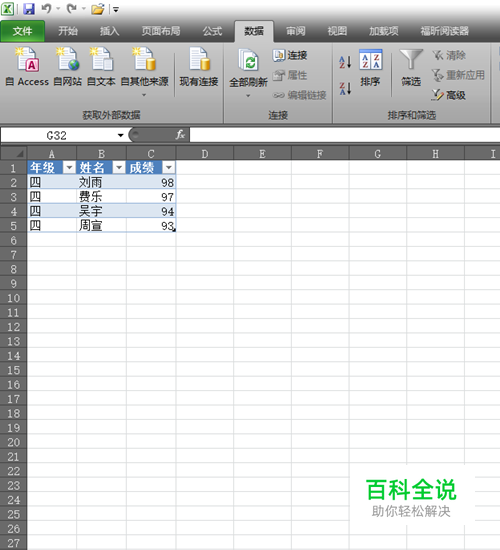This screenshot has height=550, width=500.
Task: Toggle the 筛选 filter funnel
Action: pos(411,68)
